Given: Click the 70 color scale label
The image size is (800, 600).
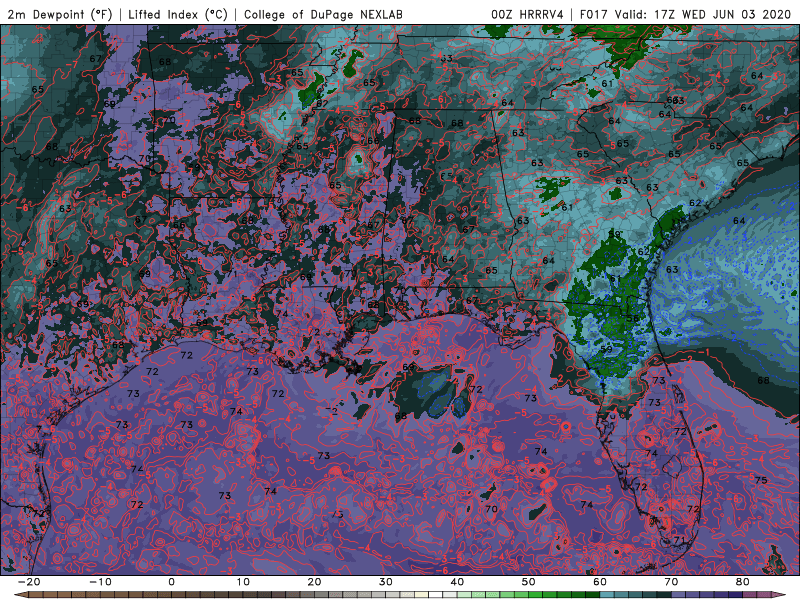Looking at the screenshot, I should (x=671, y=582).
